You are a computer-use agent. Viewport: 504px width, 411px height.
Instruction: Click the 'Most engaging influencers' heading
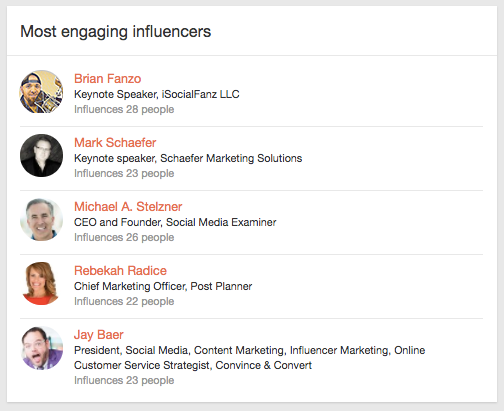pyautogui.click(x=116, y=32)
